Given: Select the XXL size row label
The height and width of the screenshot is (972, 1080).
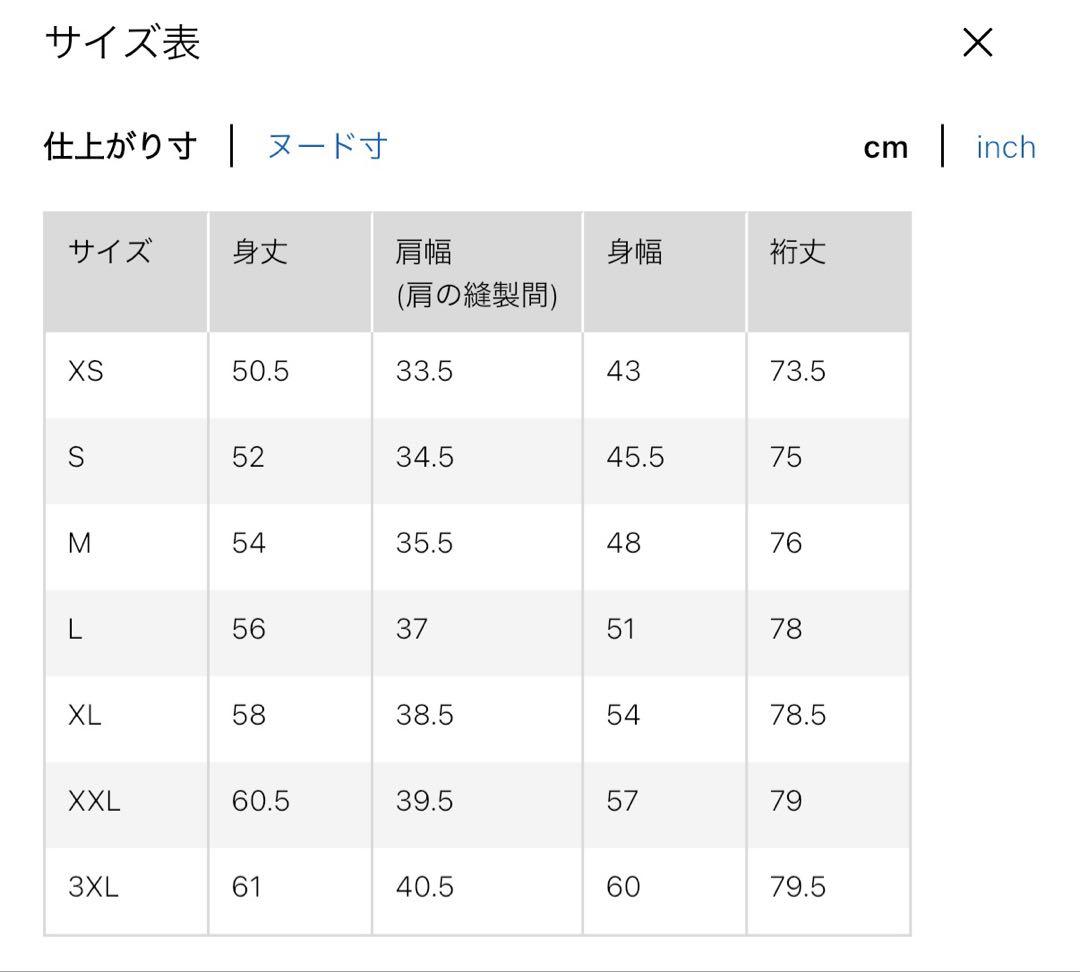Looking at the screenshot, I should [x=94, y=801].
